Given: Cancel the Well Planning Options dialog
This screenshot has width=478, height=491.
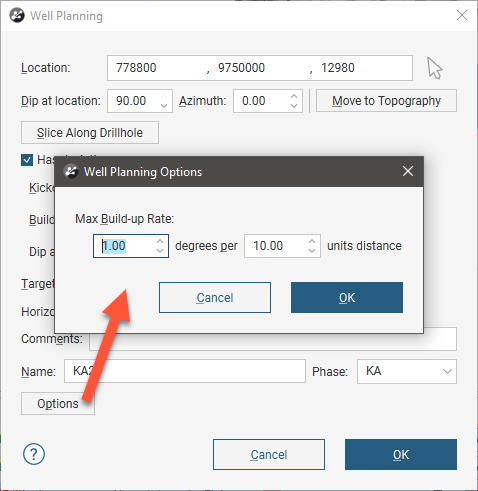Looking at the screenshot, I should pyautogui.click(x=215, y=298).
